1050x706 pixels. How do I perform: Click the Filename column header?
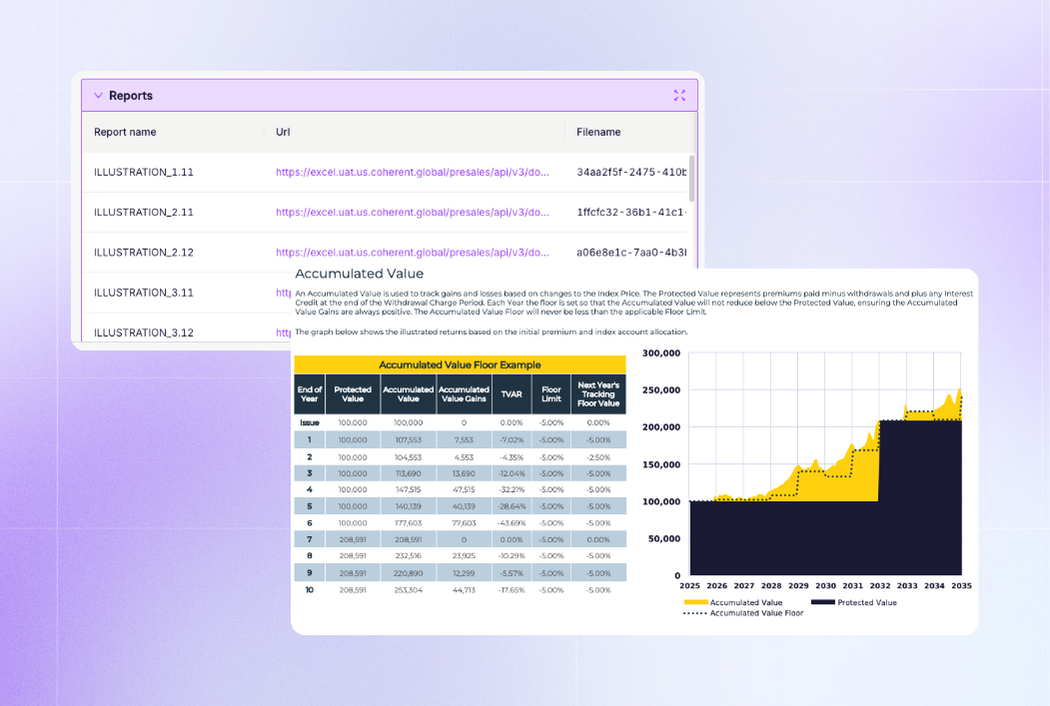click(x=598, y=132)
